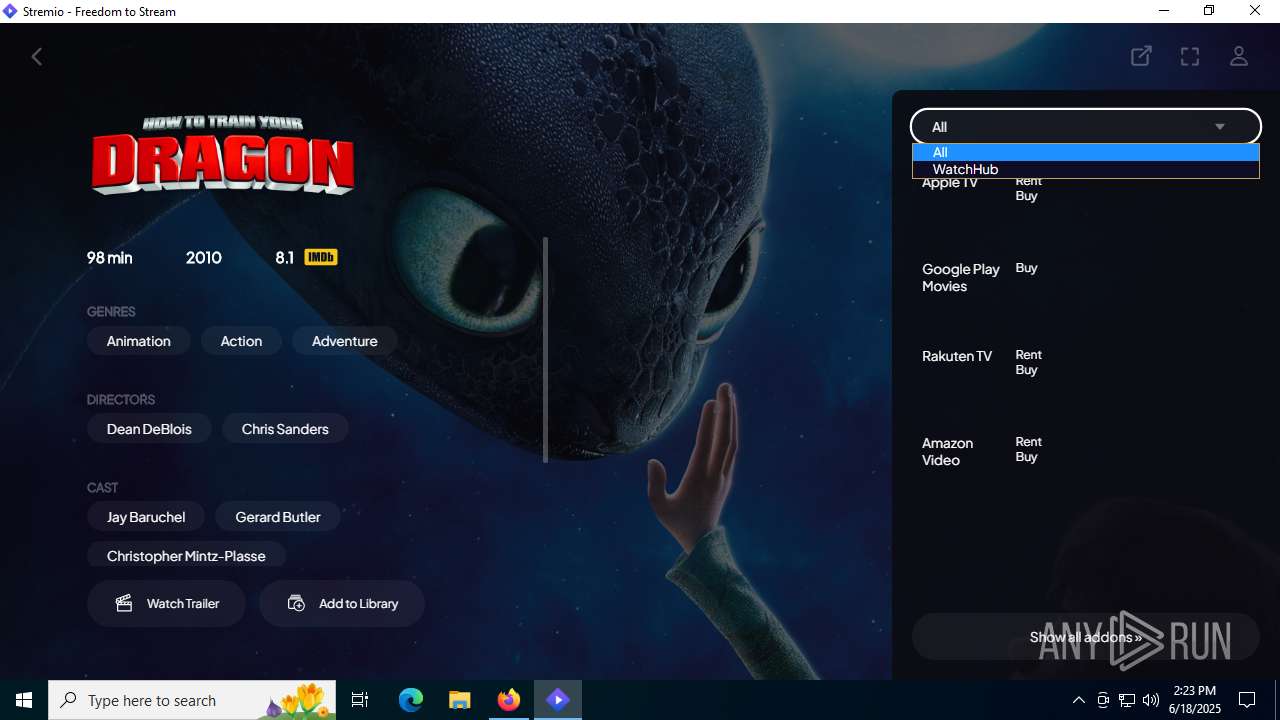Click the add-to-library plus icon
Image resolution: width=1280 pixels, height=720 pixels.
(296, 603)
